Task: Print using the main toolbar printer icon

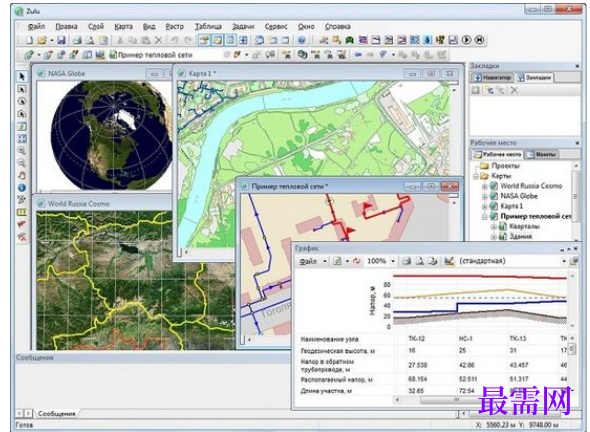Action: [x=77, y=40]
